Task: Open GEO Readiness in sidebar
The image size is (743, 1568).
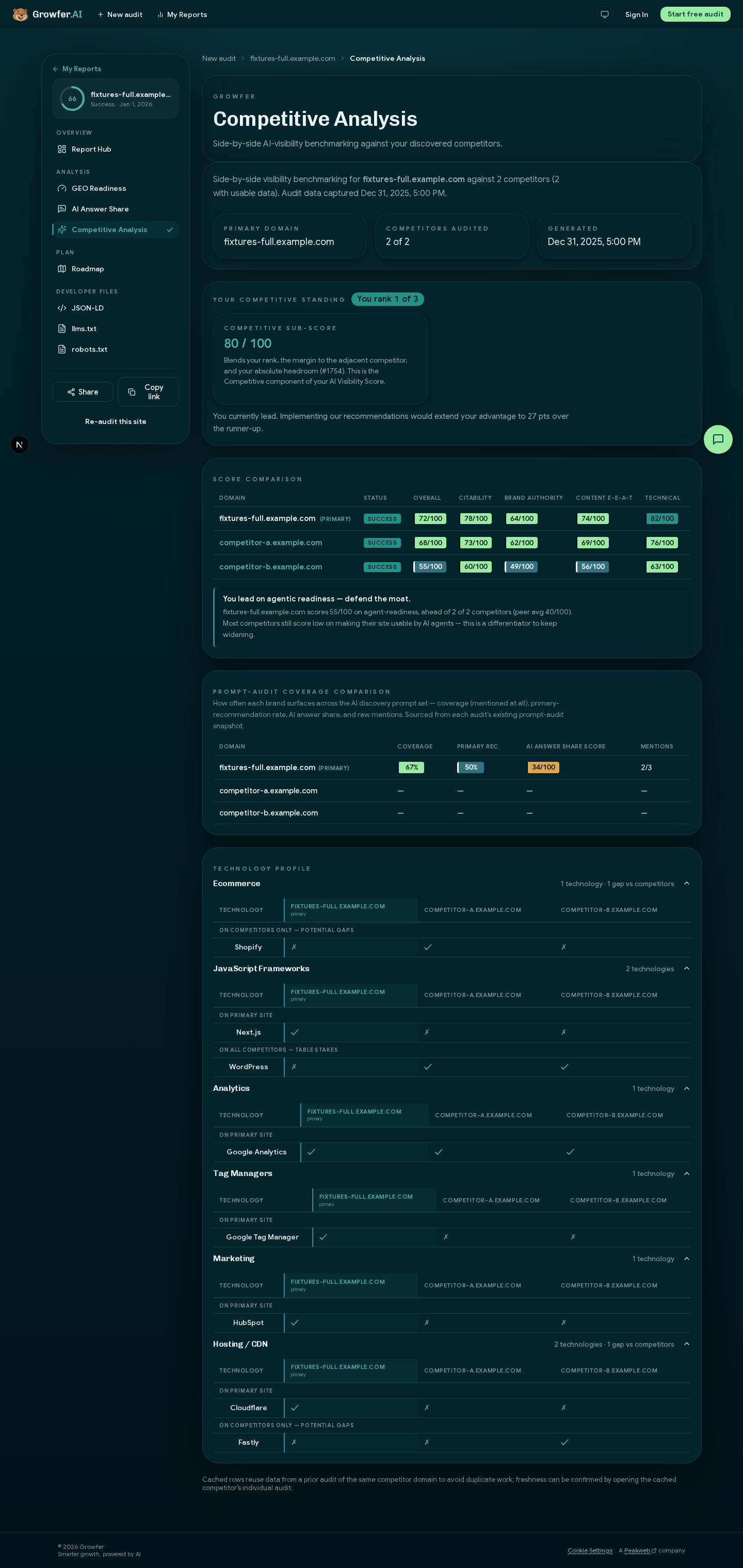Action: (115, 189)
